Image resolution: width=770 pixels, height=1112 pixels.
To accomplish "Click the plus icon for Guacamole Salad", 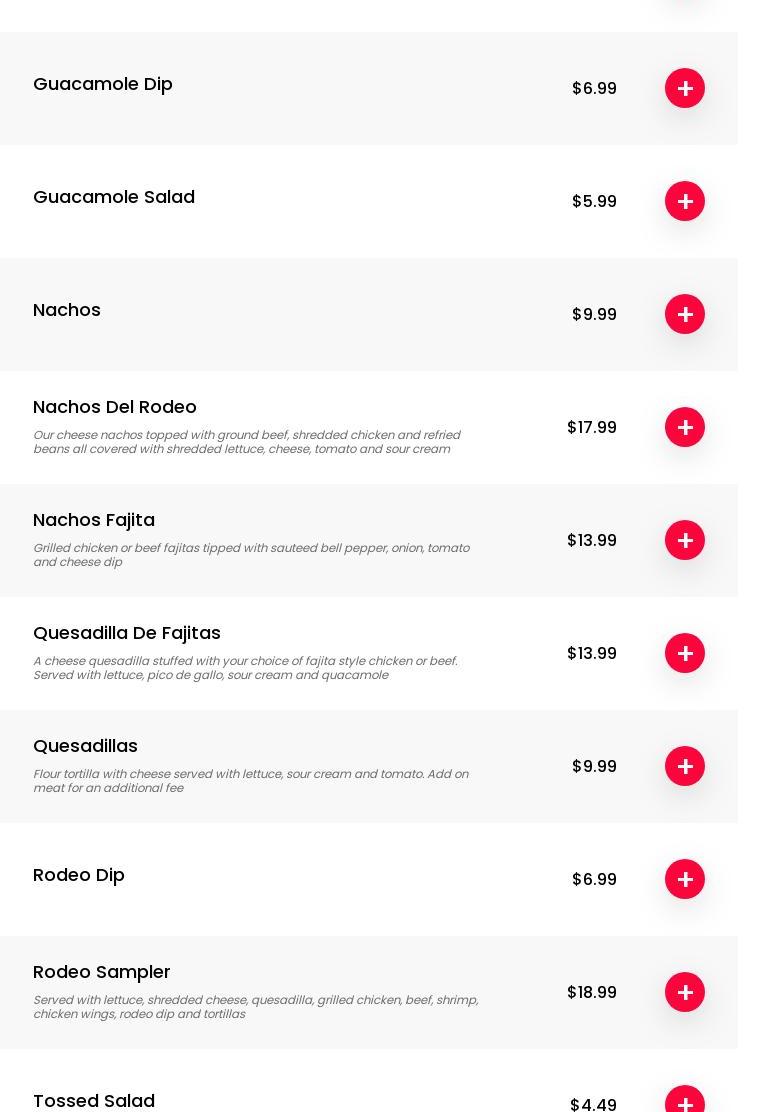I will (685, 201).
